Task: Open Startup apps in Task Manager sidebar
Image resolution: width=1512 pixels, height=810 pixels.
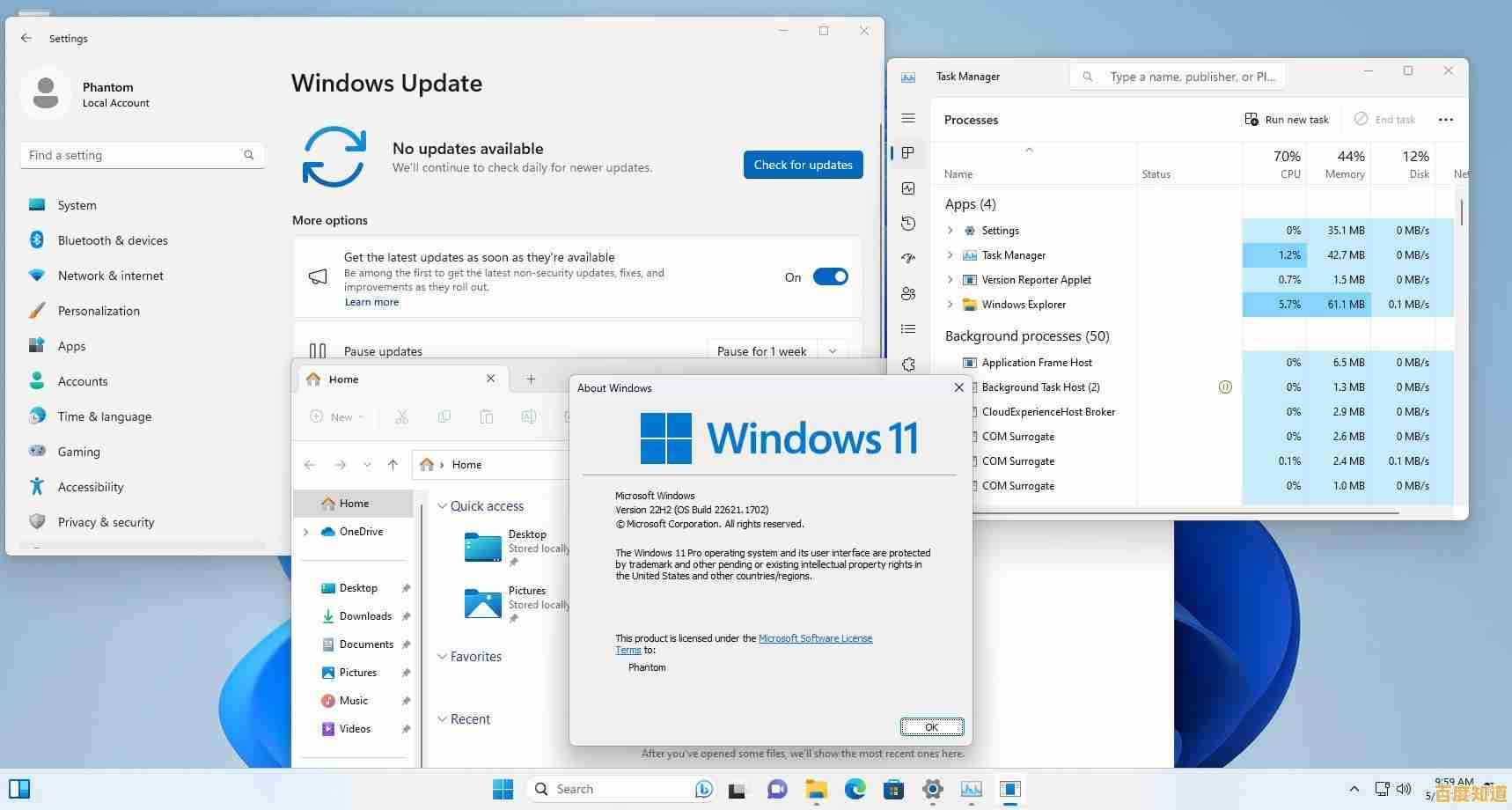Action: coord(908,259)
